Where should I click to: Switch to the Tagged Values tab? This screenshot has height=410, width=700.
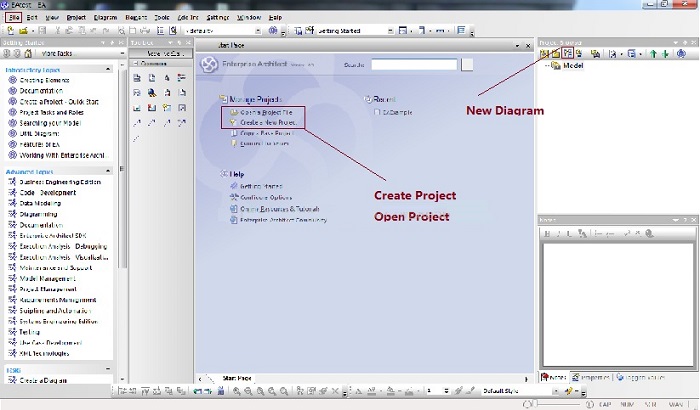(640, 377)
